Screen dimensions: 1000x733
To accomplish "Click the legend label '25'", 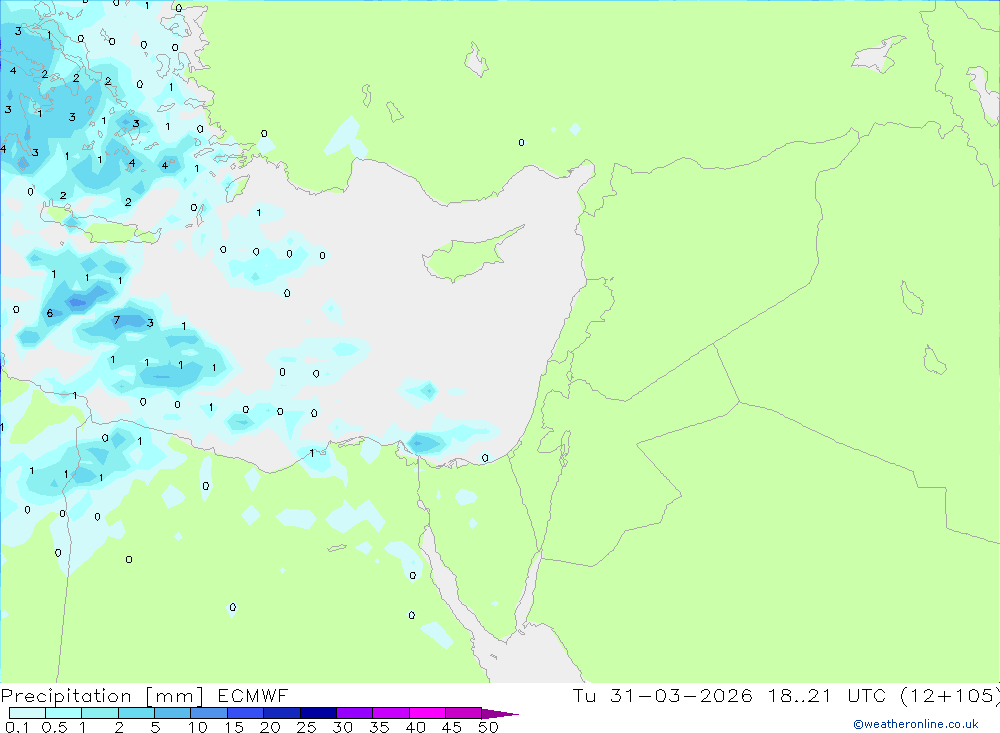I will click(307, 727).
